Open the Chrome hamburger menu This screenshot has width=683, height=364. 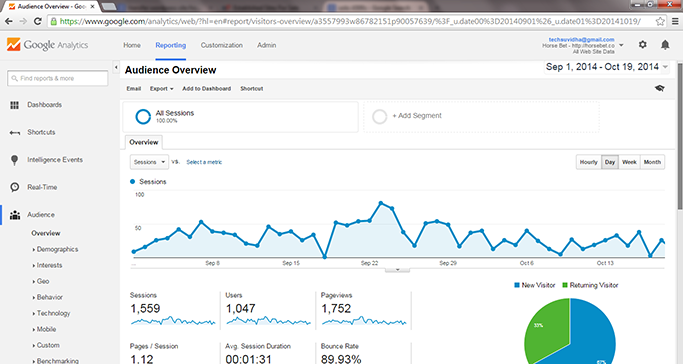point(675,21)
